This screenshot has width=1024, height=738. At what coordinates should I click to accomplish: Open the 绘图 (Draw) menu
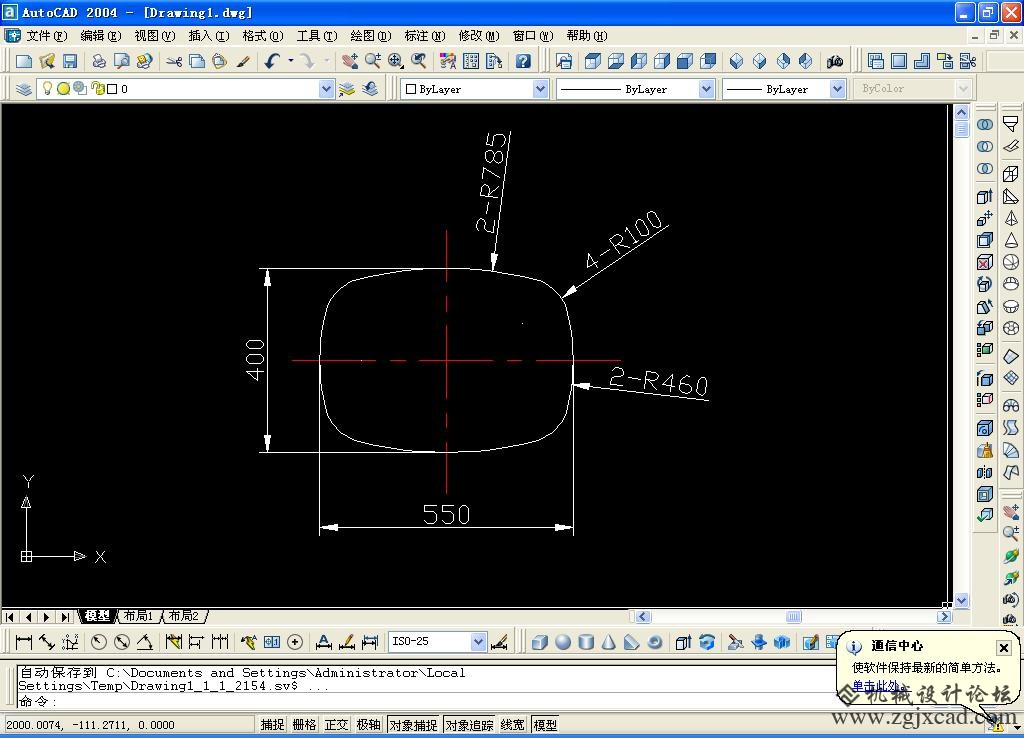pos(370,36)
